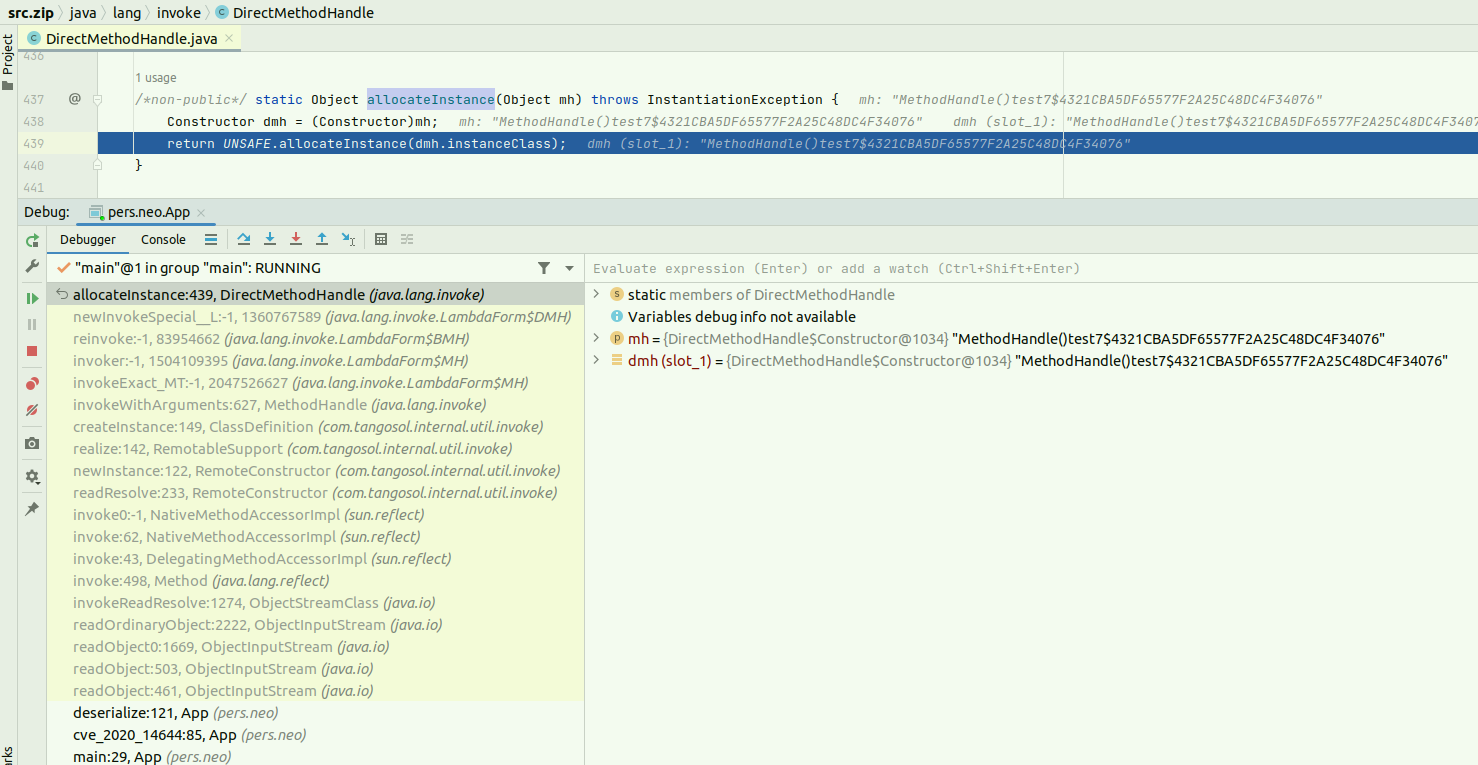Select frame reinvoke:-1, 83954662

315,339
